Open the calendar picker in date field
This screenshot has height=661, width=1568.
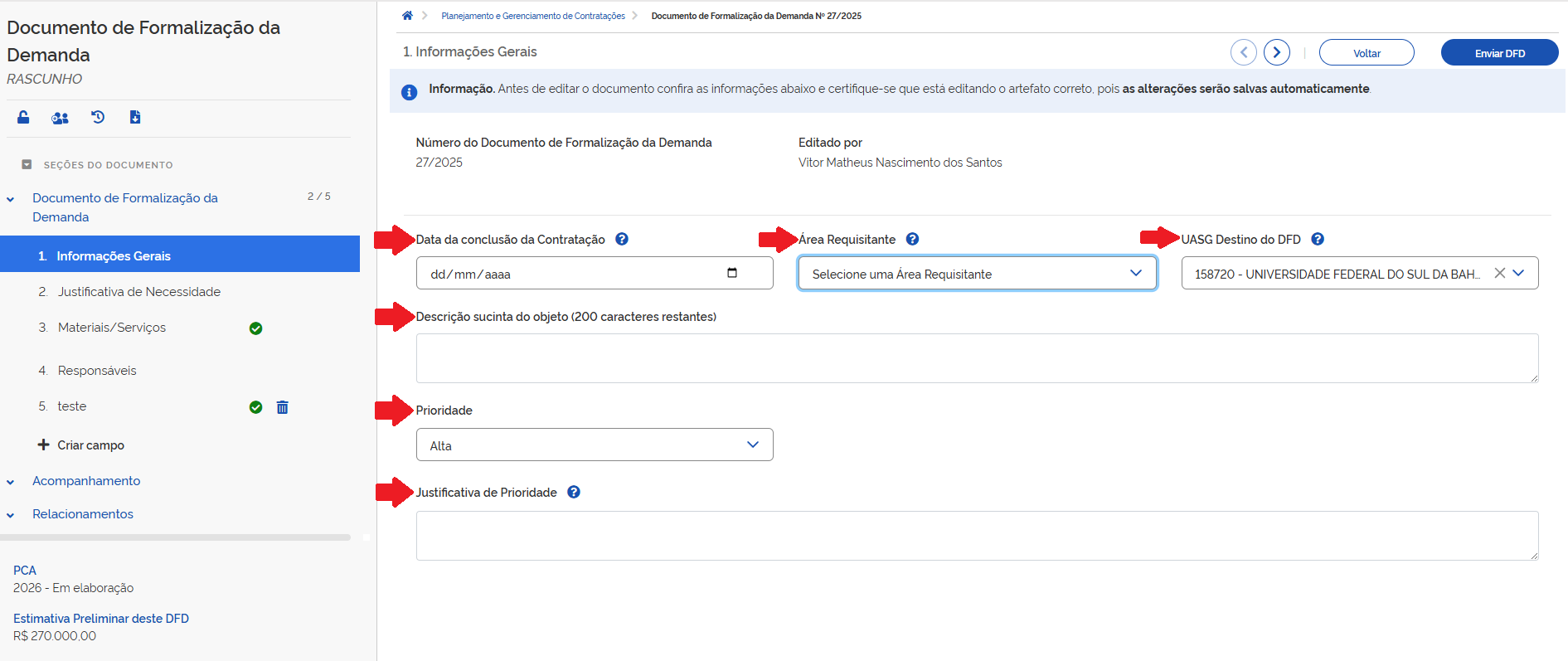731,273
